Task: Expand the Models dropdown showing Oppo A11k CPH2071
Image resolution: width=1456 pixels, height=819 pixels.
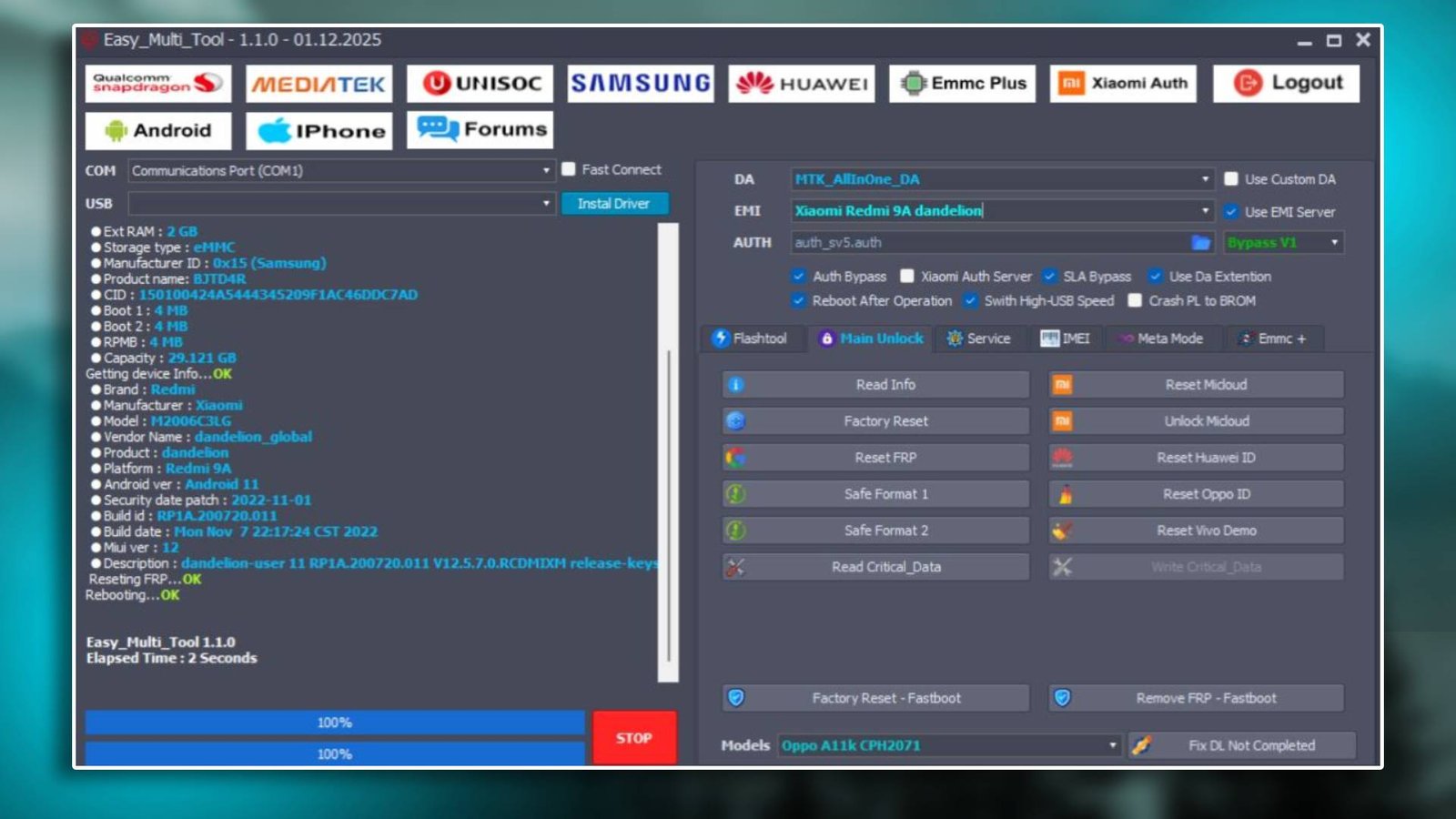Action: [x=1111, y=744]
